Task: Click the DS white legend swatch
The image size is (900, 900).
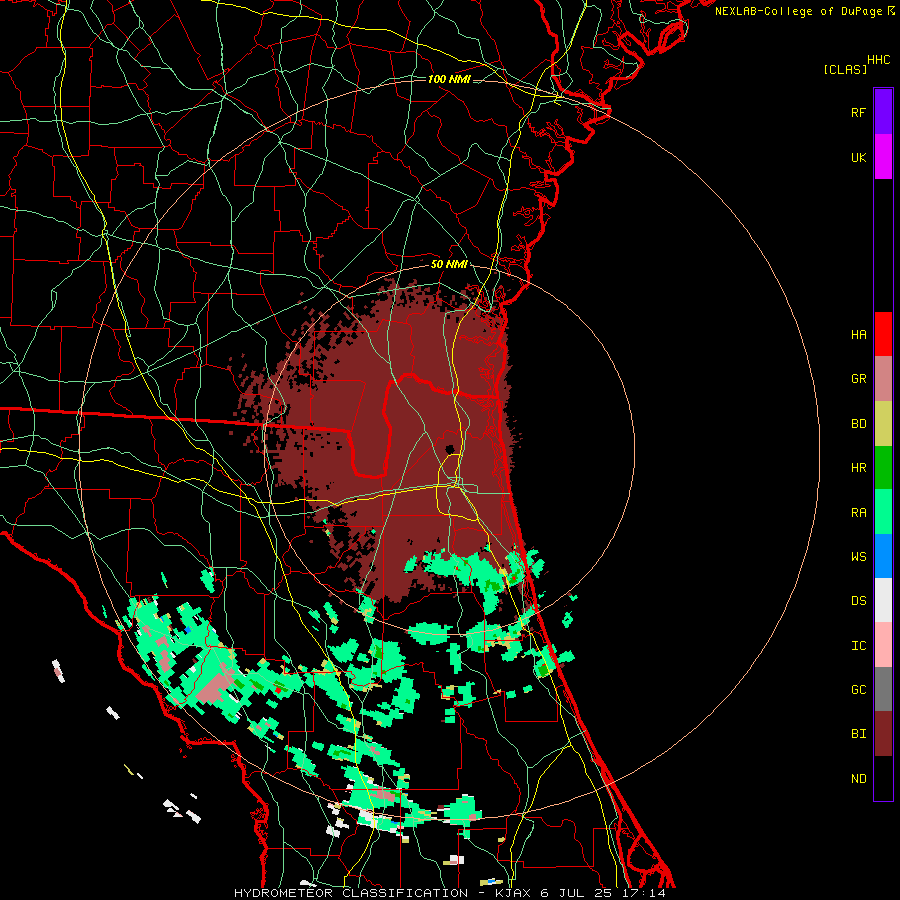Action: (883, 600)
